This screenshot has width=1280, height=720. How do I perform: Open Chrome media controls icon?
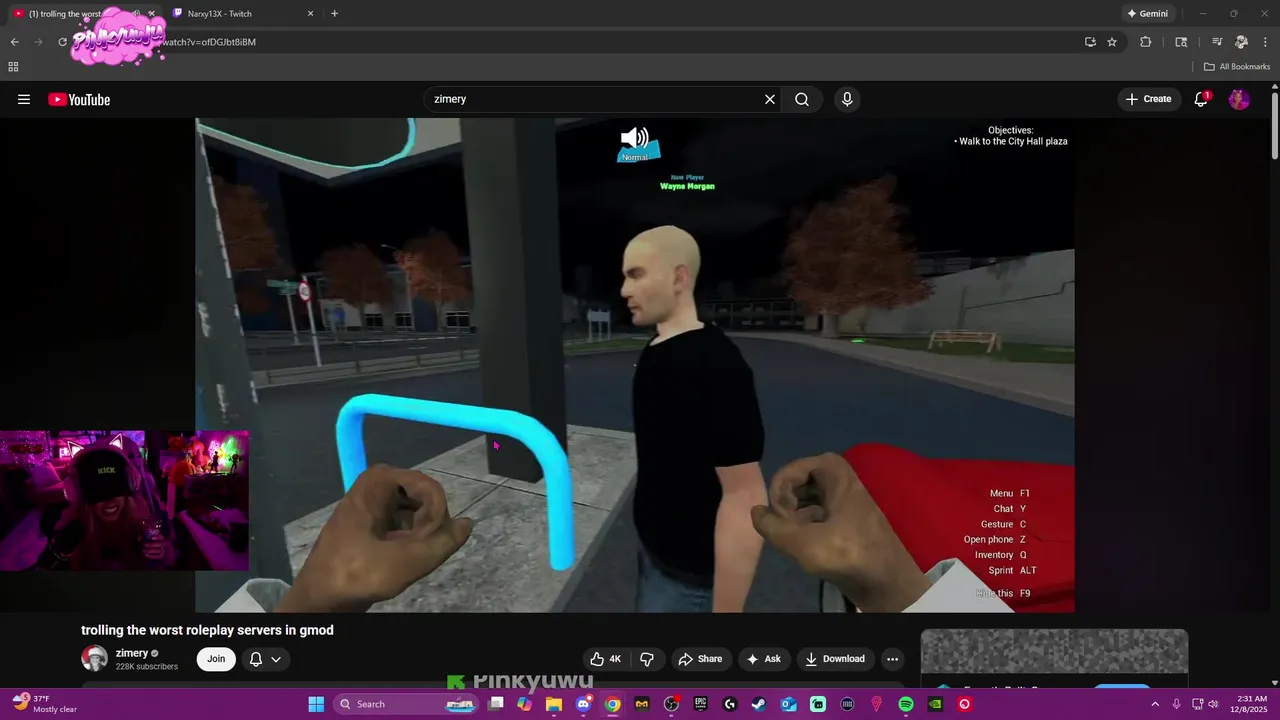[1217, 42]
